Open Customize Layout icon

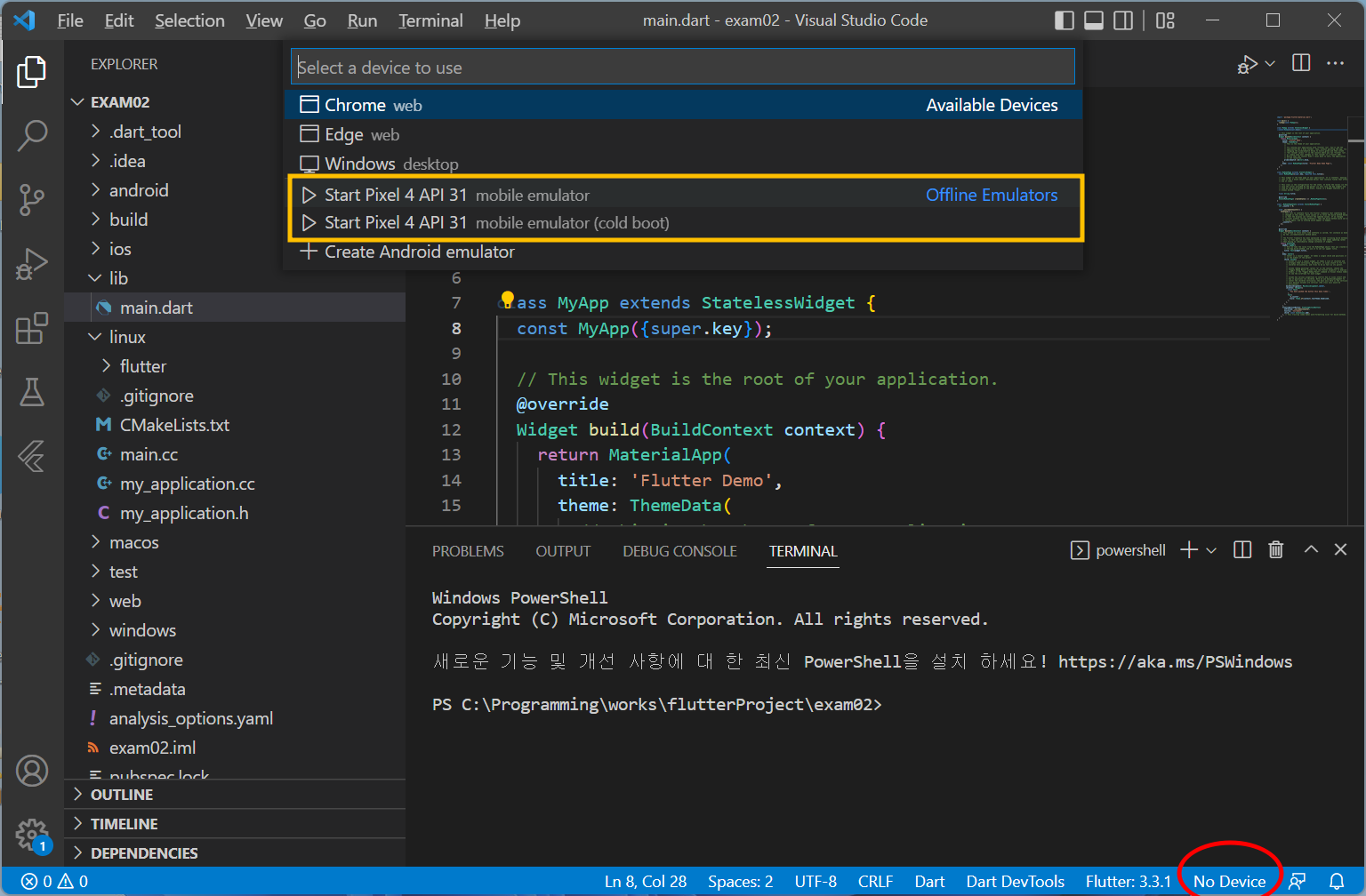point(1165,20)
